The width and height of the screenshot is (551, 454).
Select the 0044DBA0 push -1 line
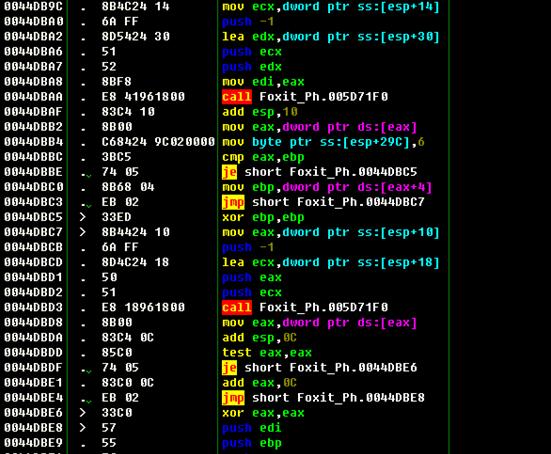[x=248, y=21]
